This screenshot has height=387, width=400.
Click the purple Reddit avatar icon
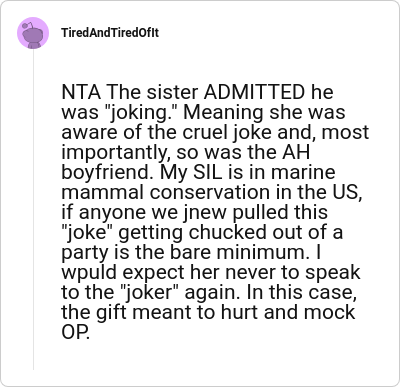click(x=33, y=33)
